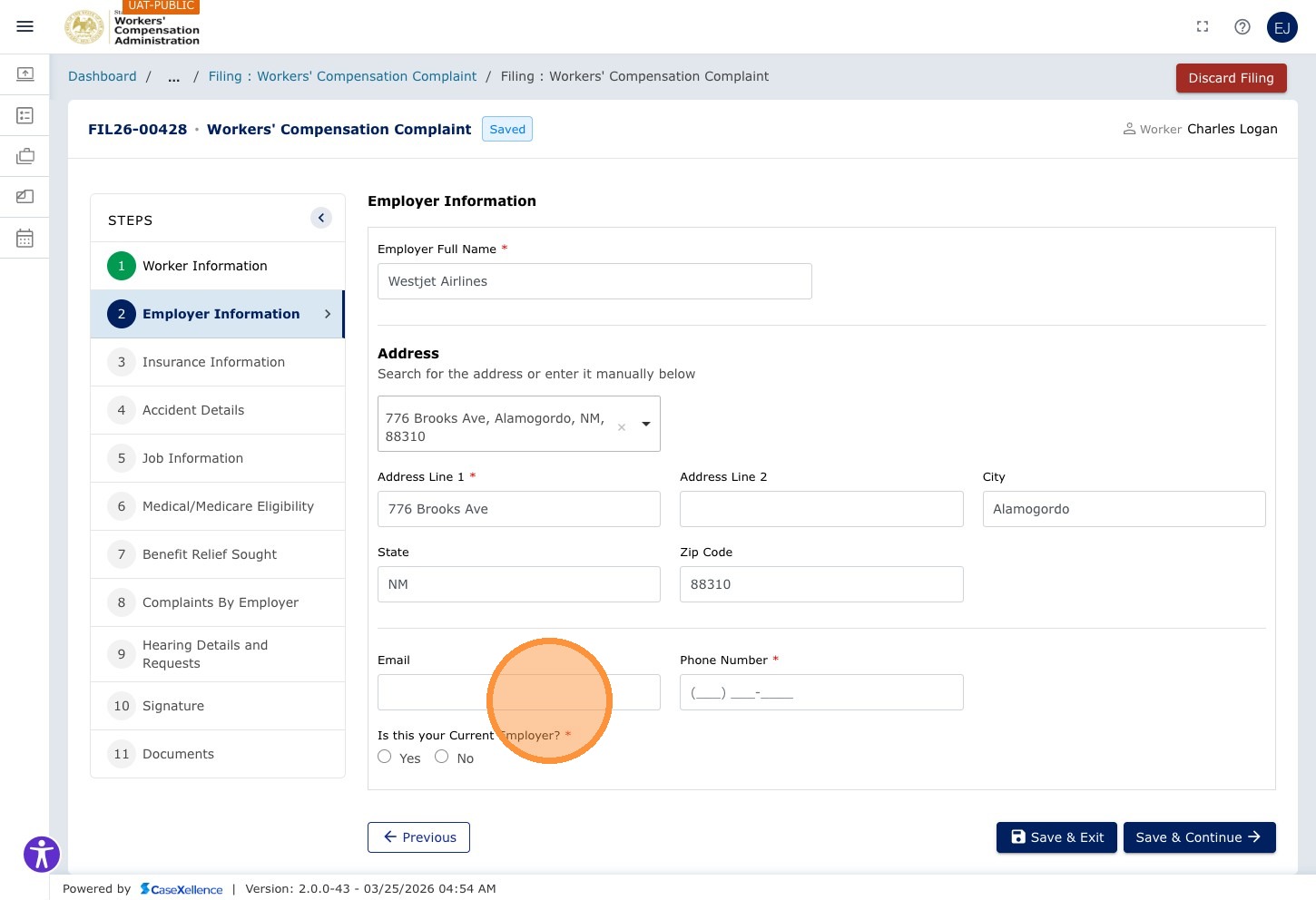
Task: Select Yes for current employer
Action: (385, 757)
